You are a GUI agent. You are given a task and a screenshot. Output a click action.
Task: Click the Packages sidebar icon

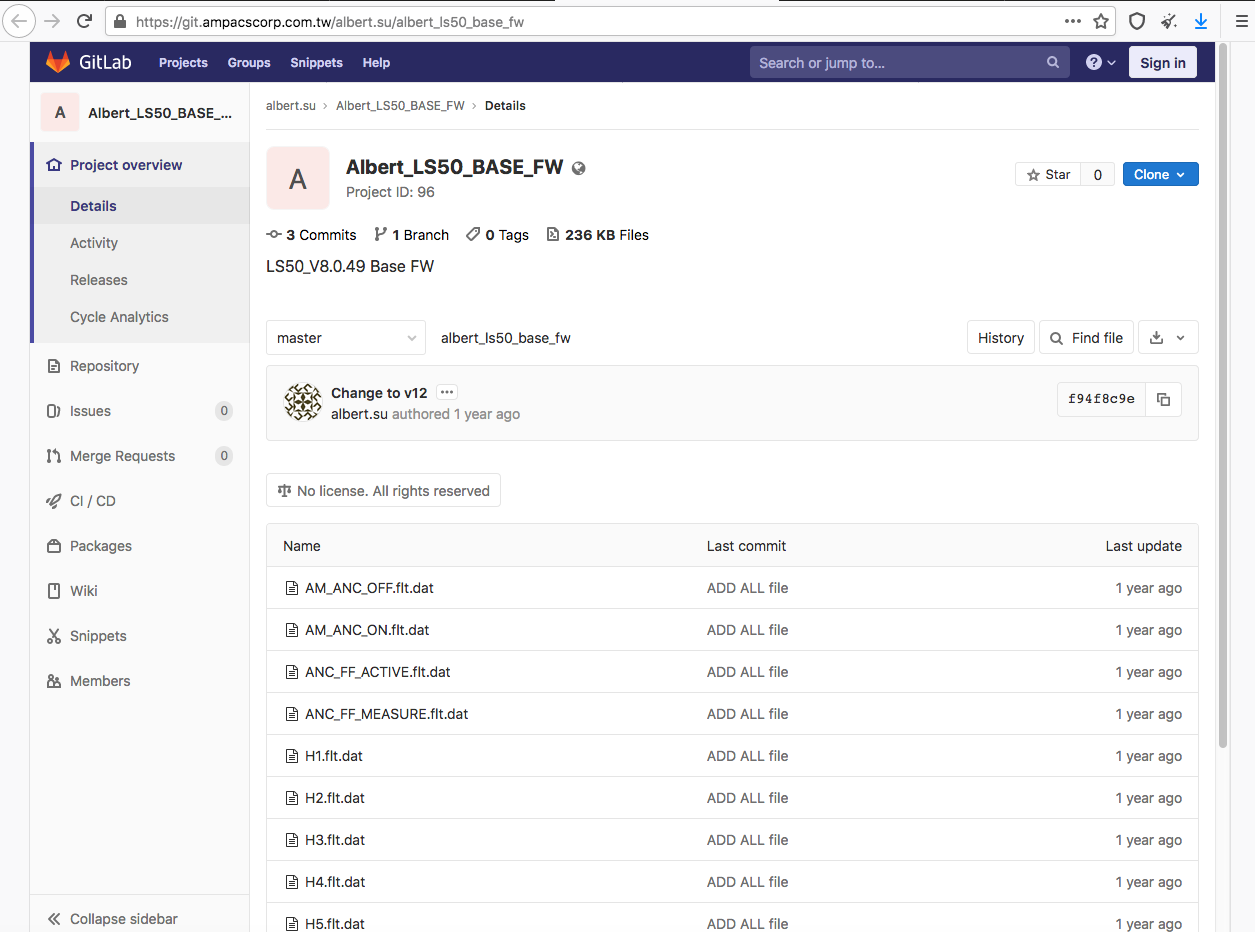[54, 546]
